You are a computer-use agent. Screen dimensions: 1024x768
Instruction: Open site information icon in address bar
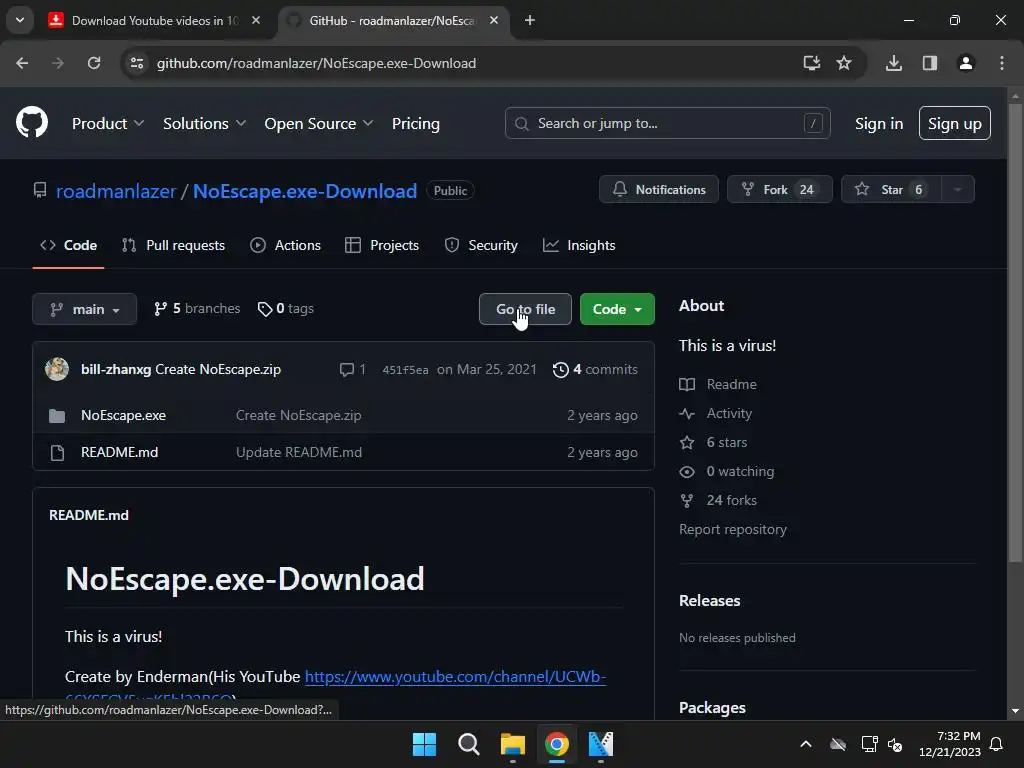pyautogui.click(x=137, y=63)
